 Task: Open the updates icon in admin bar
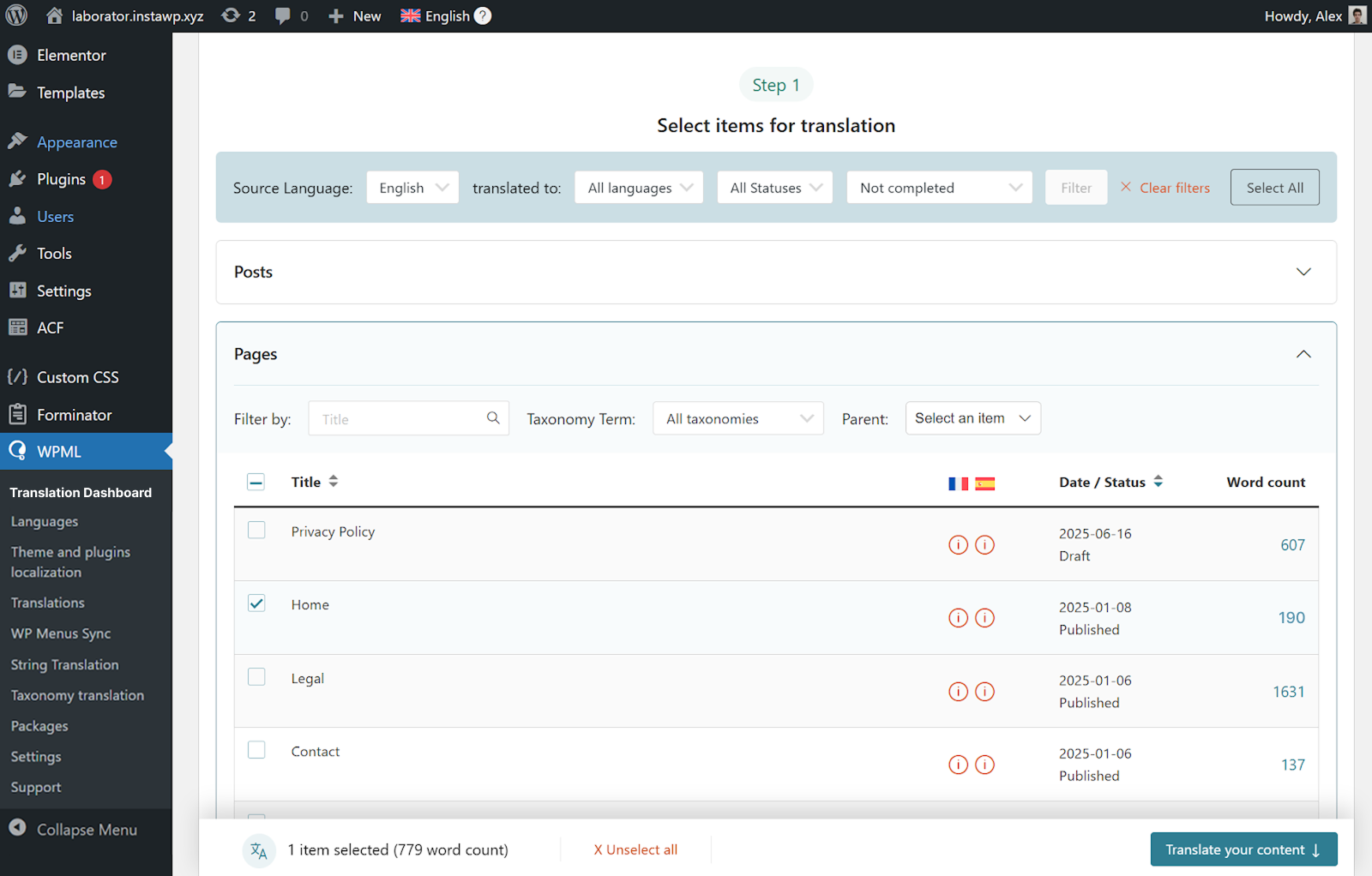coord(231,15)
